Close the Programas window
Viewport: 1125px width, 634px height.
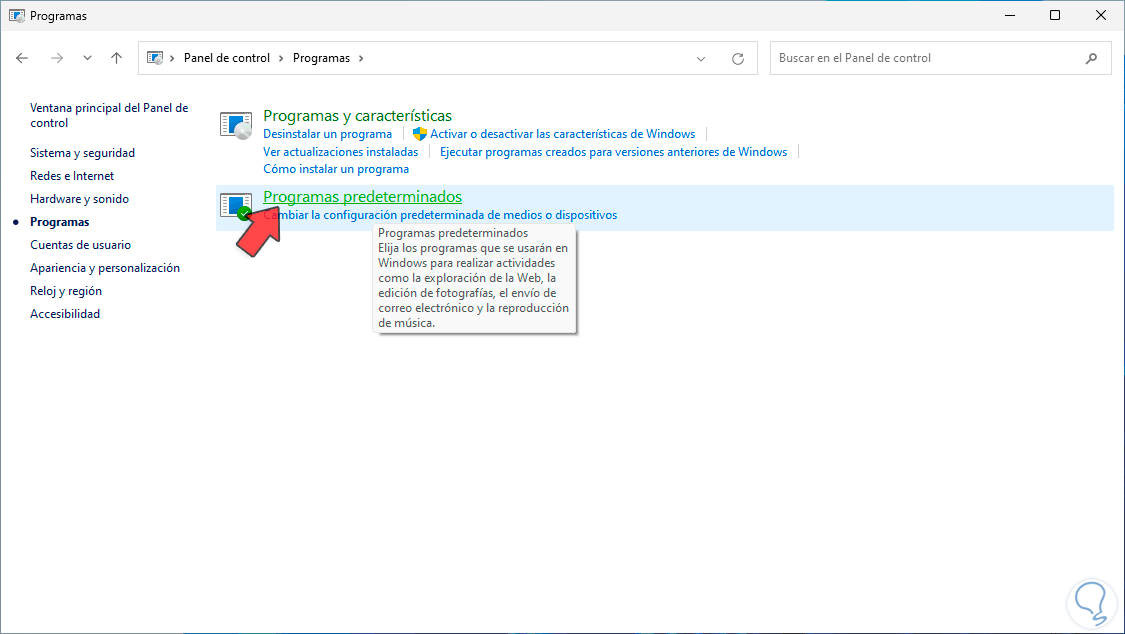coord(1101,15)
